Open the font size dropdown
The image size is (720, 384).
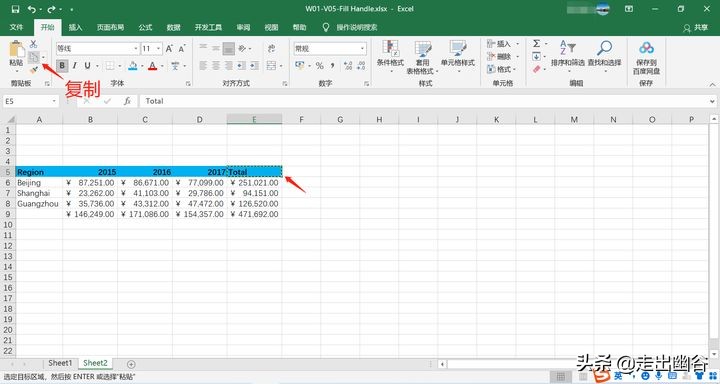tap(158, 48)
